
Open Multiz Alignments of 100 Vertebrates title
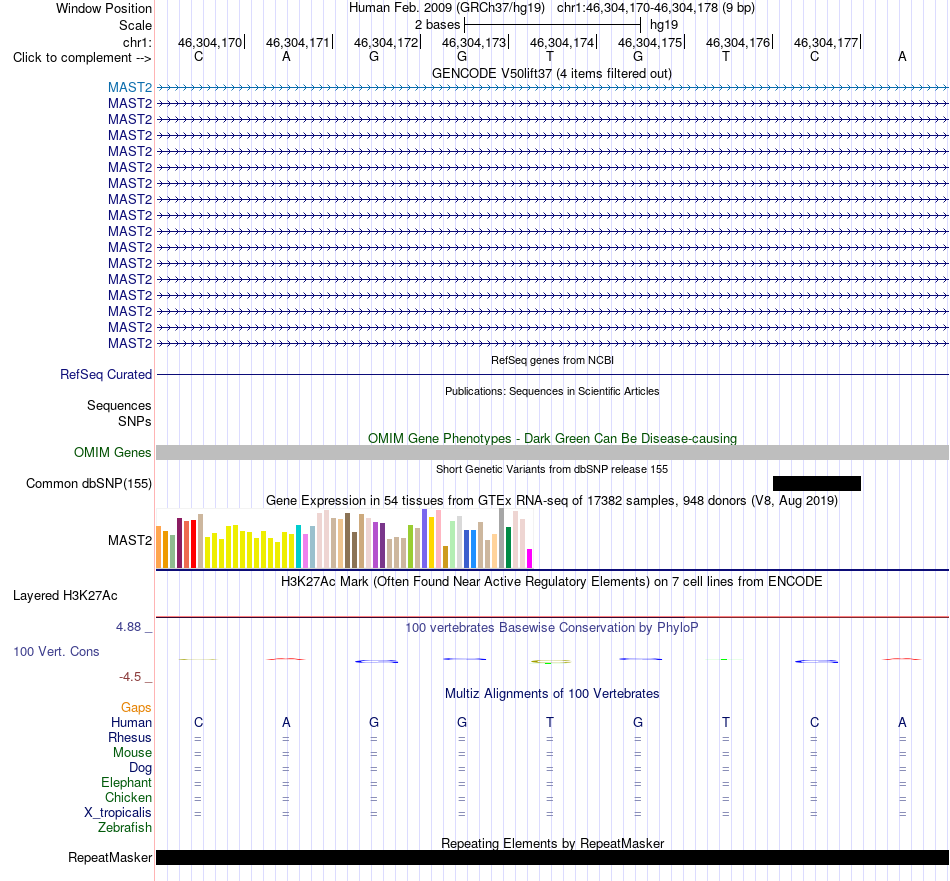click(x=552, y=694)
